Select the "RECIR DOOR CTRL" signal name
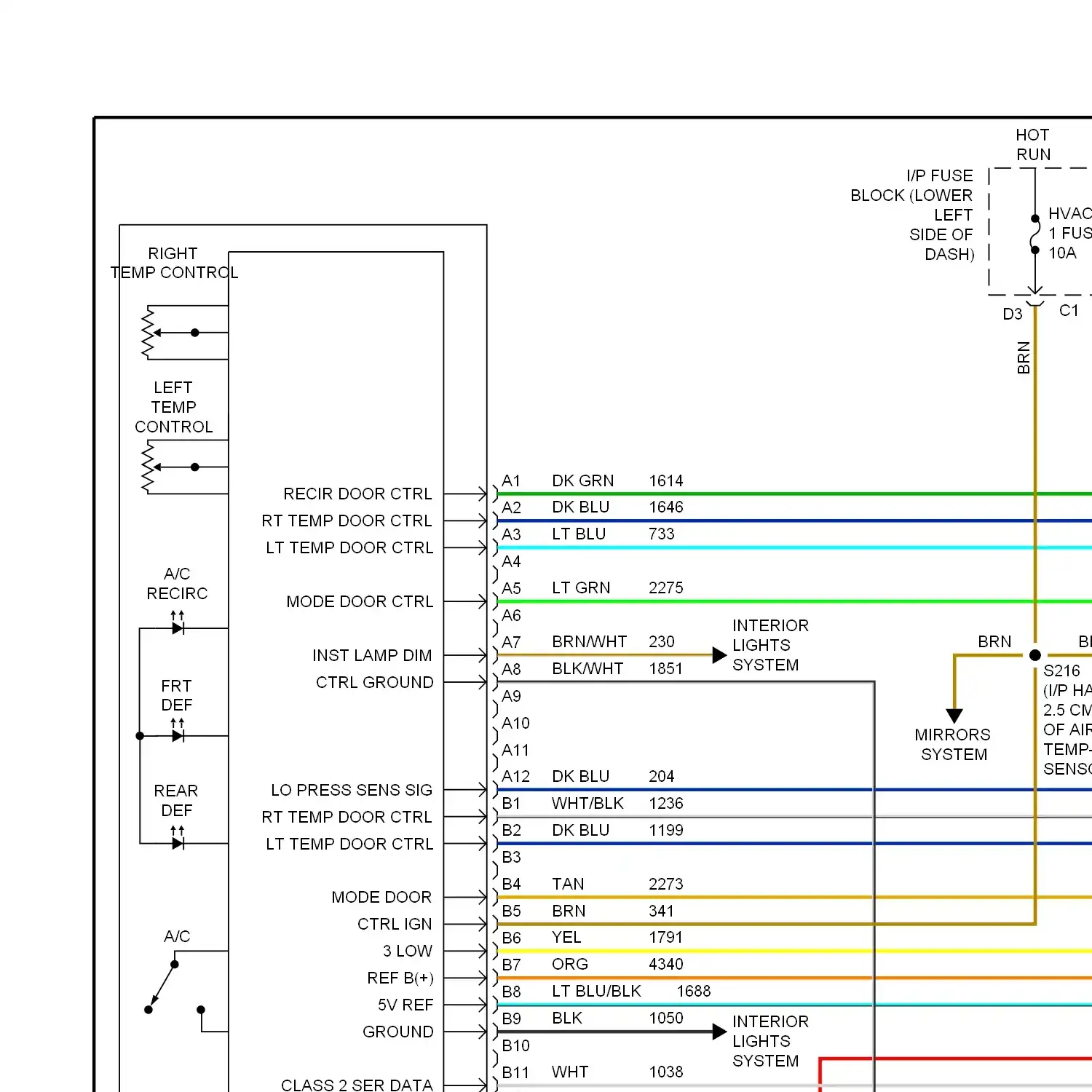 (x=357, y=494)
